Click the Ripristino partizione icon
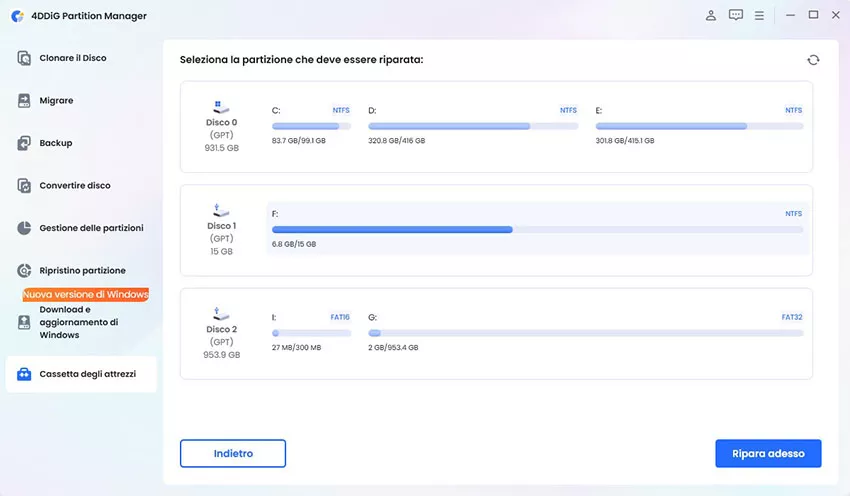 (25, 271)
